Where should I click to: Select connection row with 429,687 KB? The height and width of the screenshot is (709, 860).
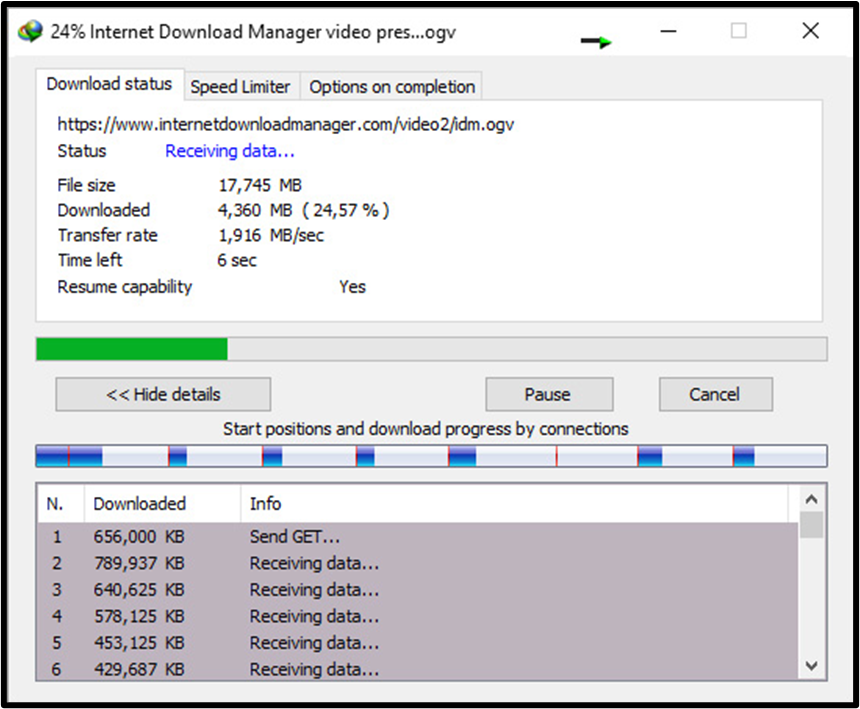[418, 668]
